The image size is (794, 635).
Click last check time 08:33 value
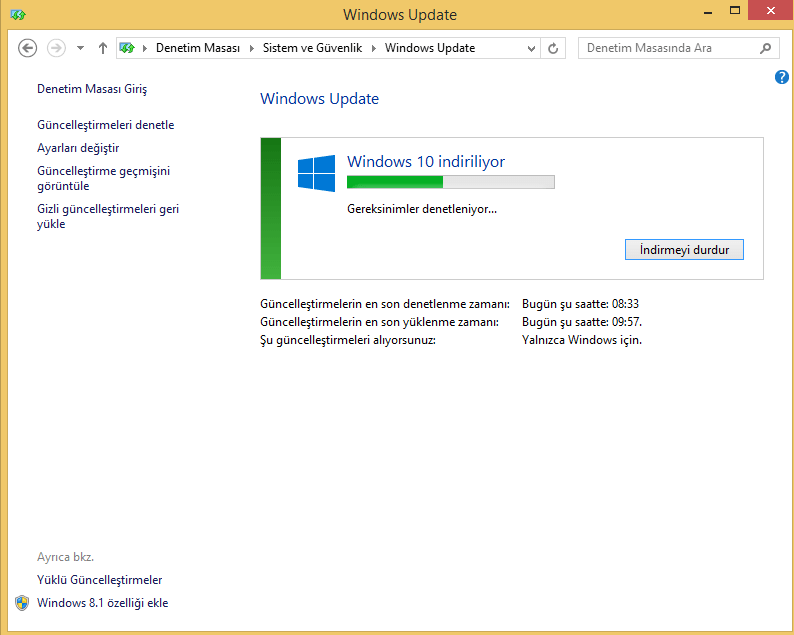[x=580, y=304]
